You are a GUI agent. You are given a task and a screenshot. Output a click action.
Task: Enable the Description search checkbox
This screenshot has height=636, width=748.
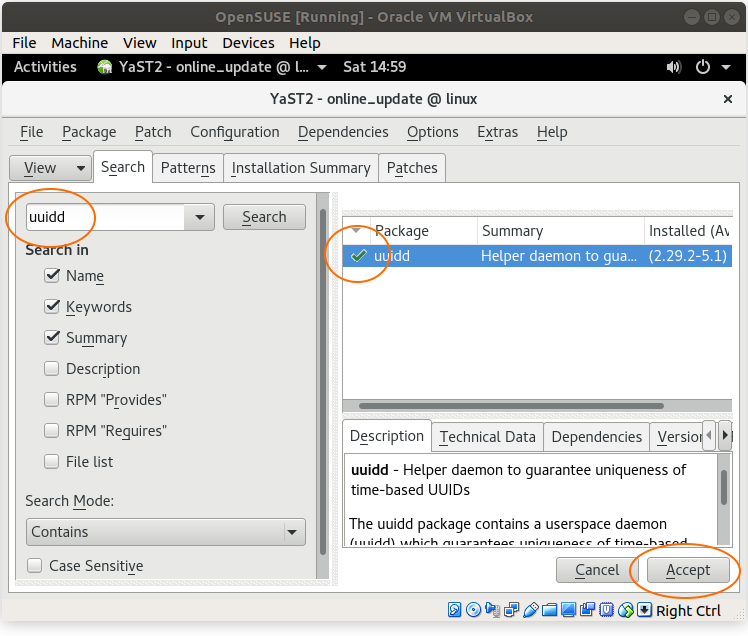coord(52,368)
